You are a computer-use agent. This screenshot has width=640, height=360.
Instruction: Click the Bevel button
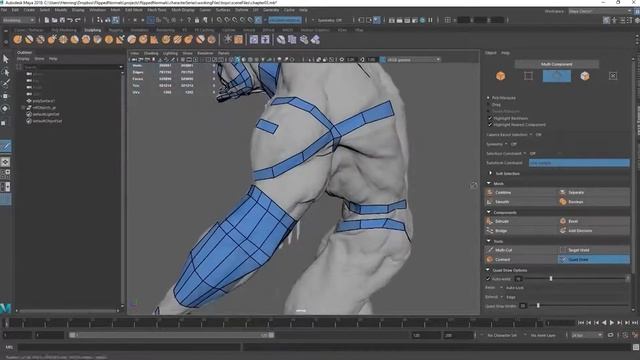coord(594,221)
